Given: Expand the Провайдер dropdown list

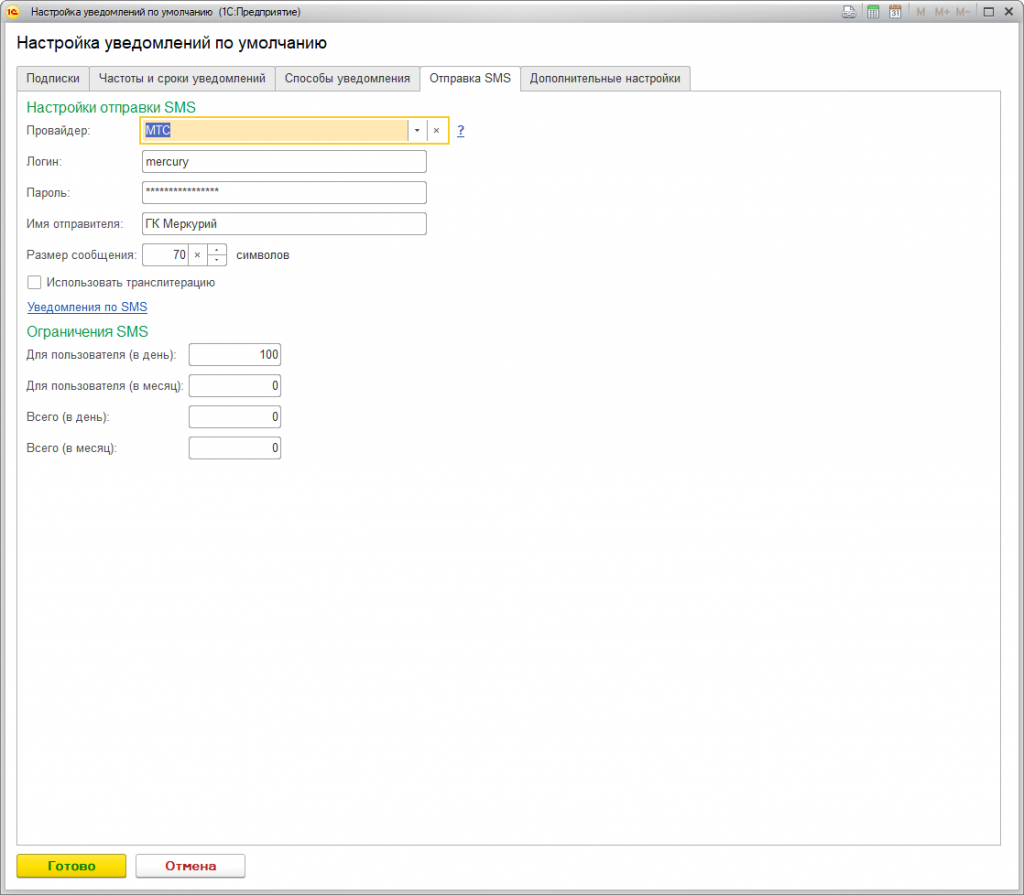Looking at the screenshot, I should pos(417,131).
